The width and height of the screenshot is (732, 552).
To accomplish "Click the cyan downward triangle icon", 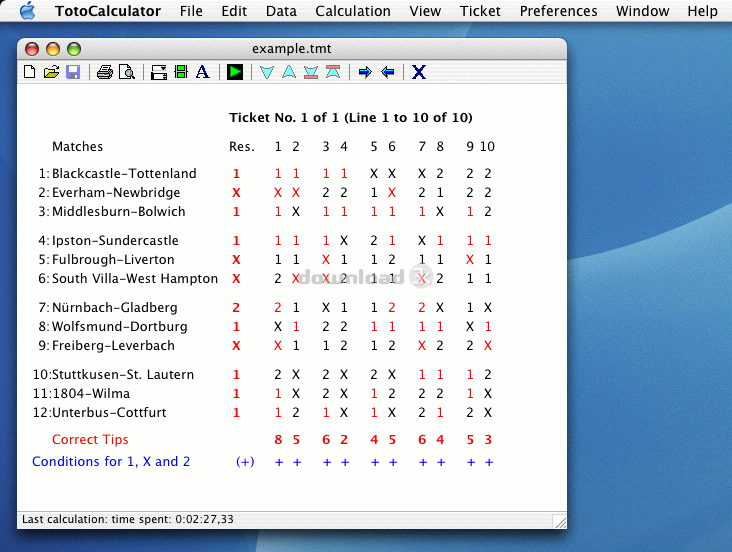I will 267,72.
